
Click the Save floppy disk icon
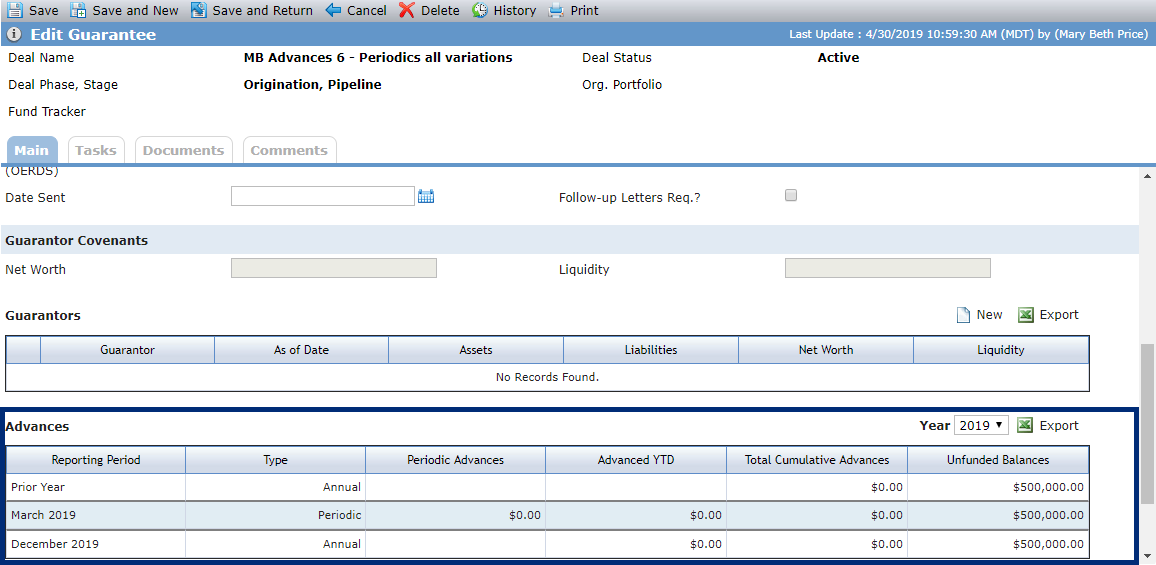tap(15, 10)
